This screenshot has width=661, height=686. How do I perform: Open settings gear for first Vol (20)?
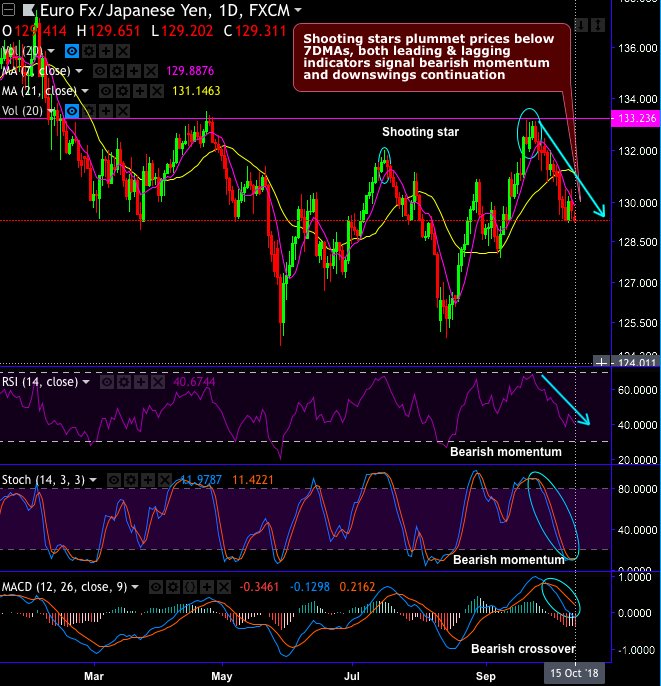tap(89, 51)
